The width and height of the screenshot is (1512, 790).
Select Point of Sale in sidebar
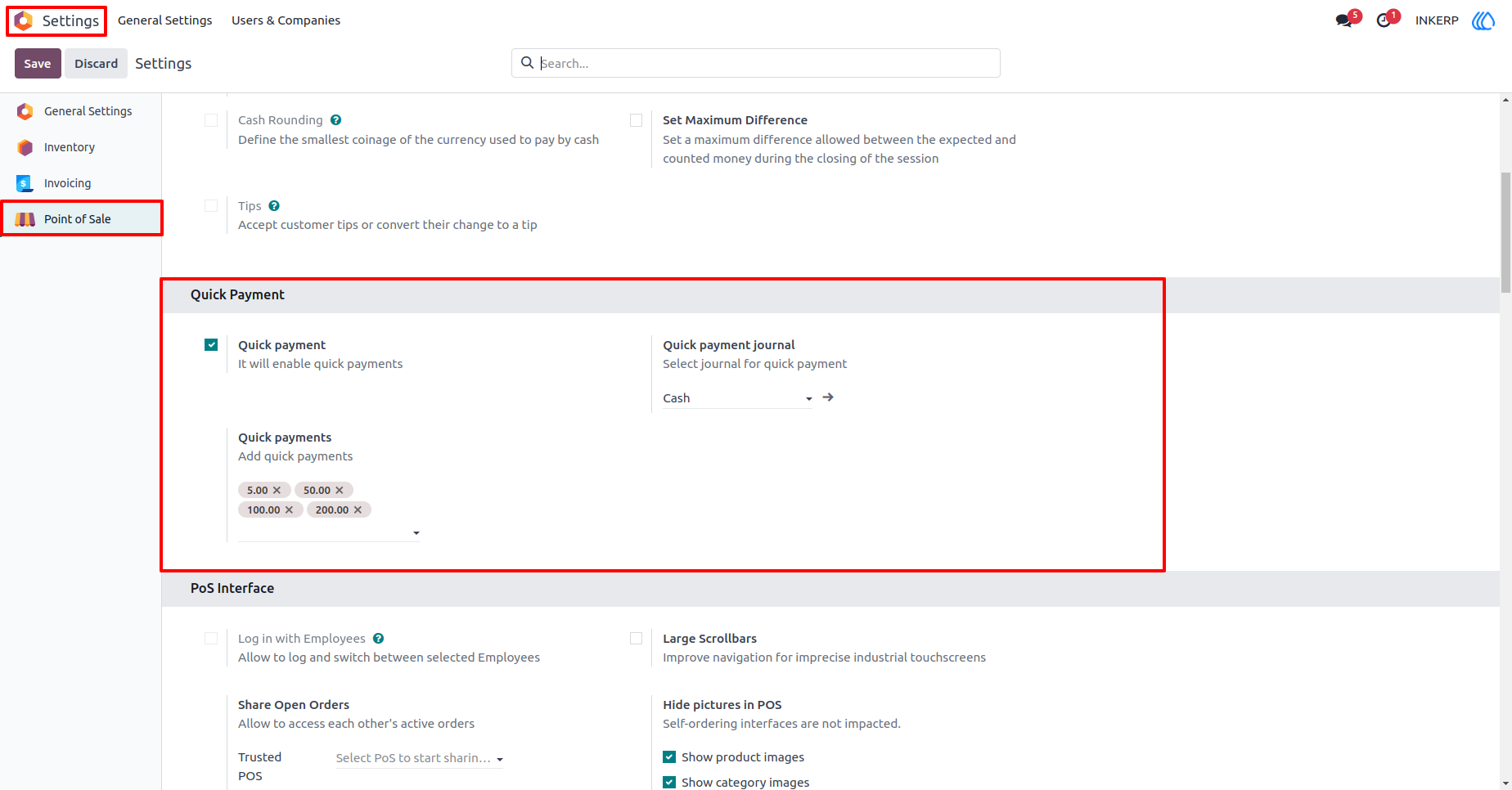[x=81, y=219]
